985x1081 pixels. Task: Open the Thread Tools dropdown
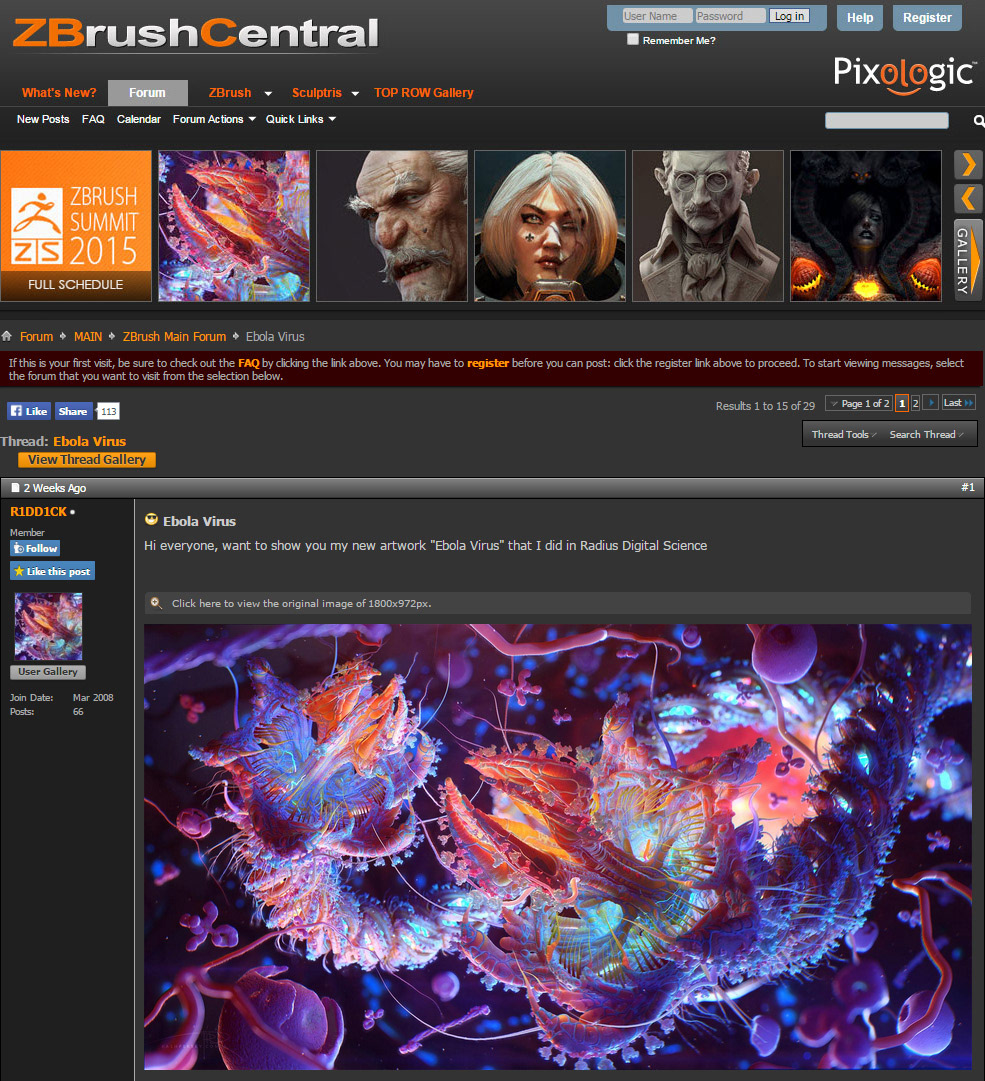pyautogui.click(x=844, y=434)
